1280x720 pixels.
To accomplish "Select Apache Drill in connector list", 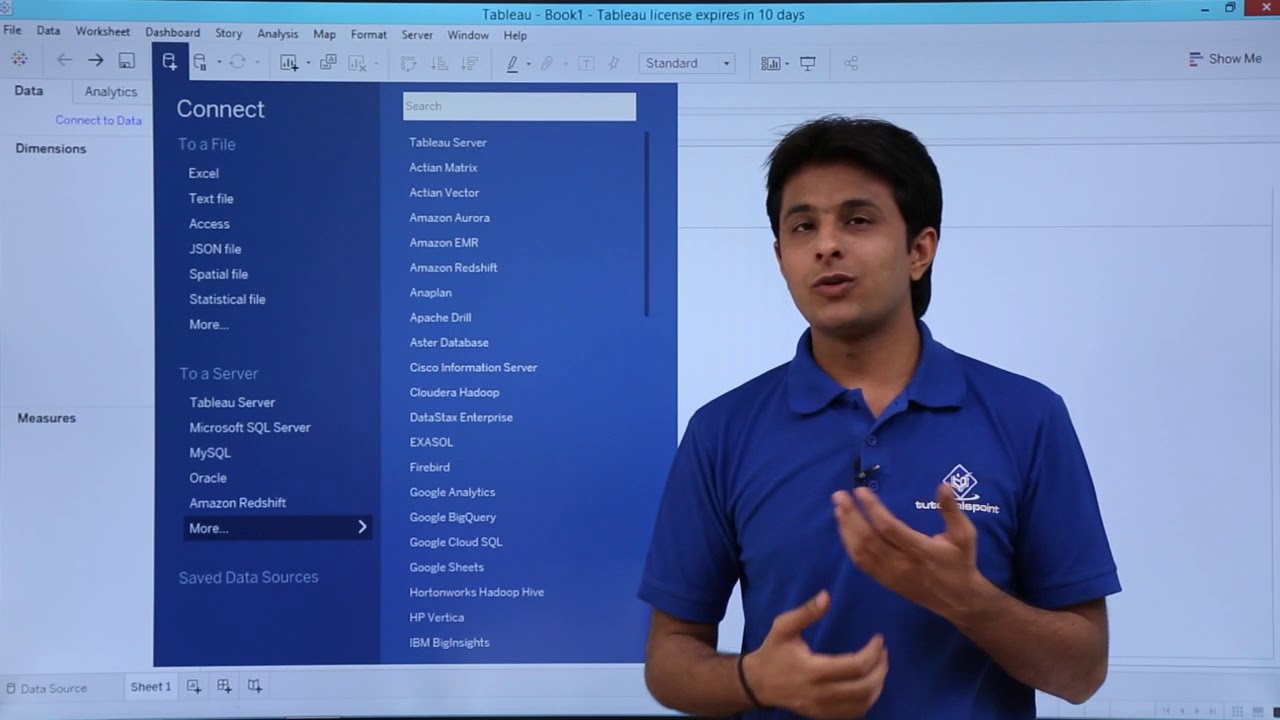I will (x=440, y=317).
